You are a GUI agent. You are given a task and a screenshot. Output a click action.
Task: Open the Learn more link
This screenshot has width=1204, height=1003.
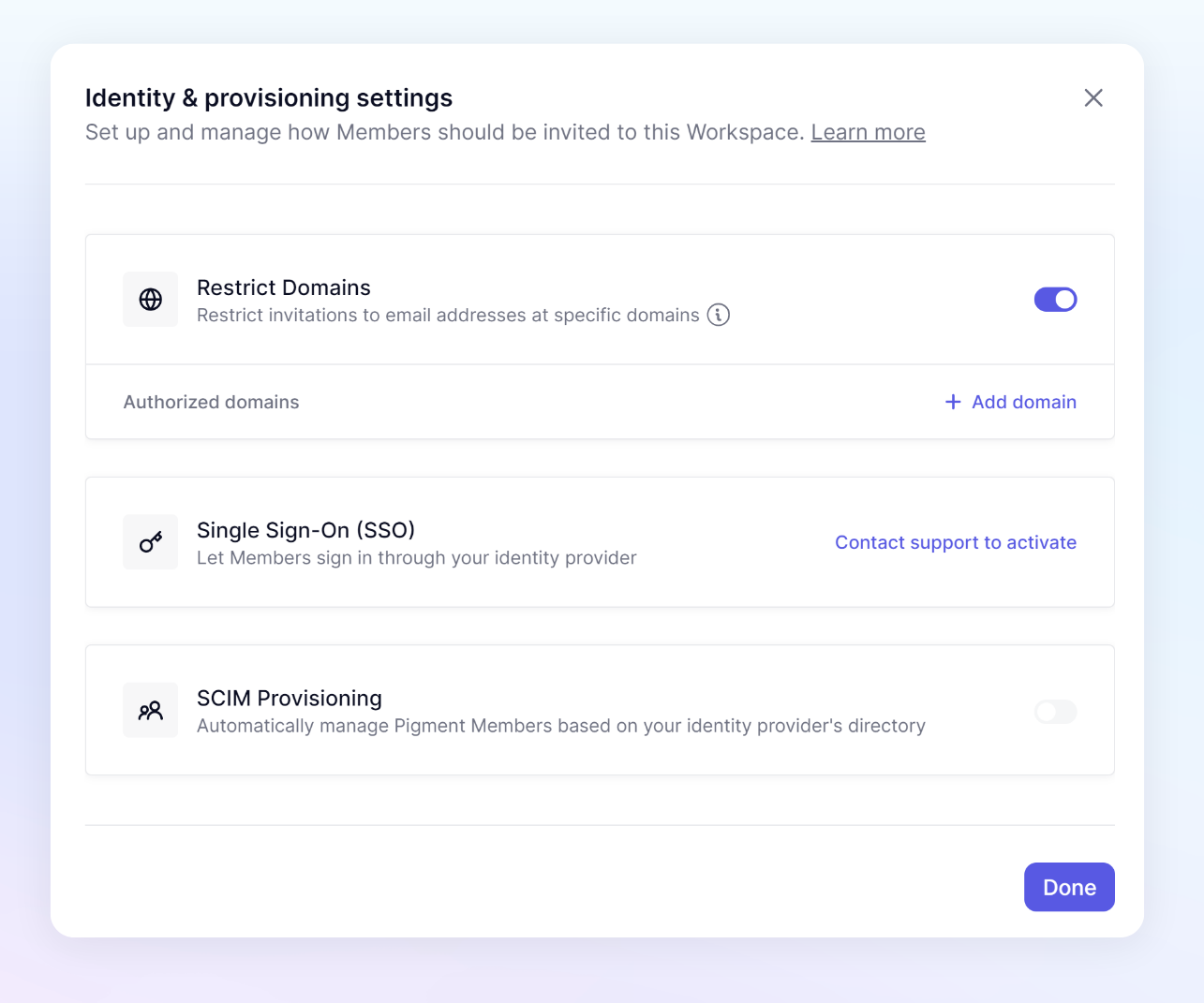click(x=869, y=132)
